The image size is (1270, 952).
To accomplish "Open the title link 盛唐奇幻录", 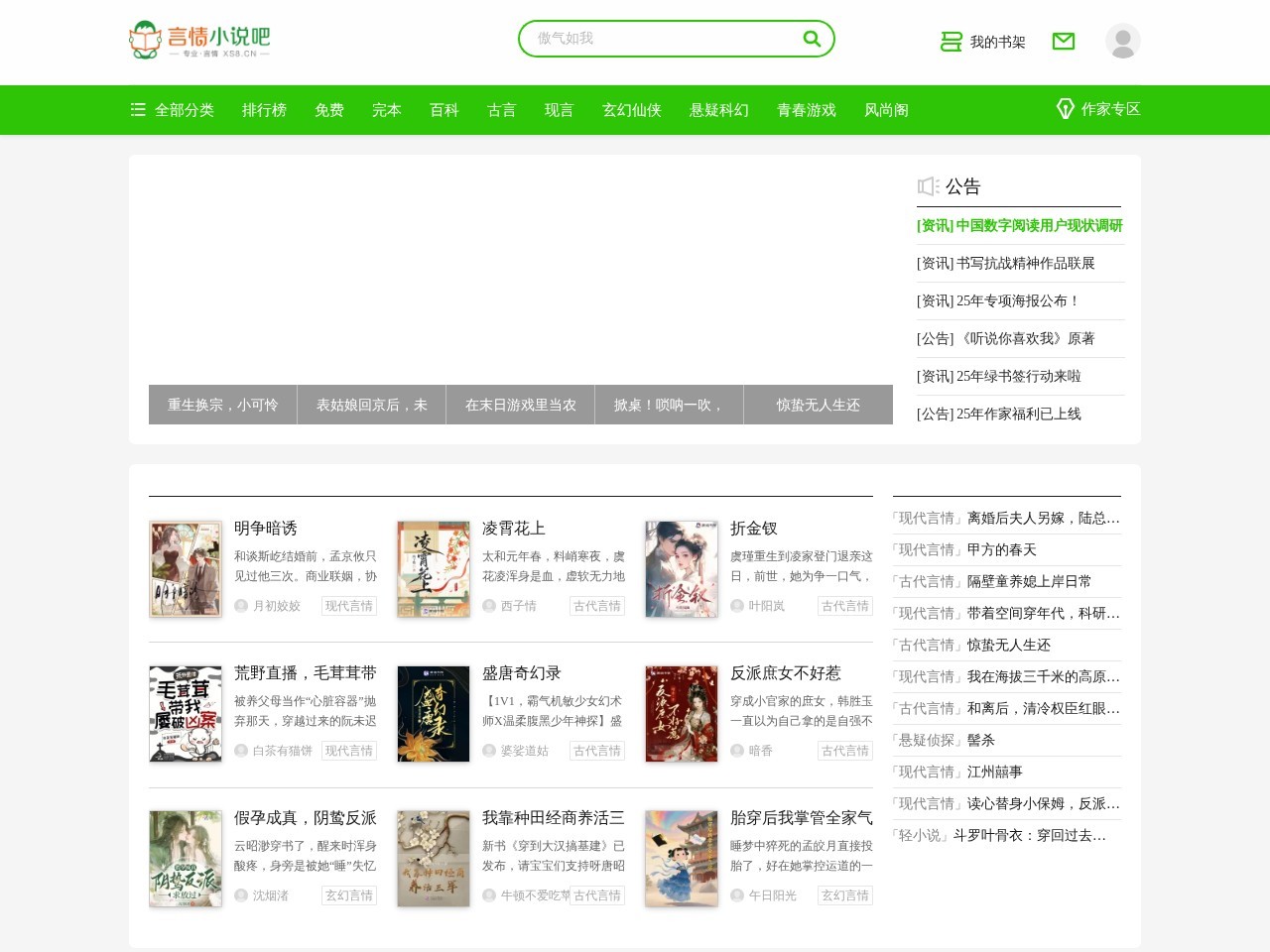I will (522, 673).
